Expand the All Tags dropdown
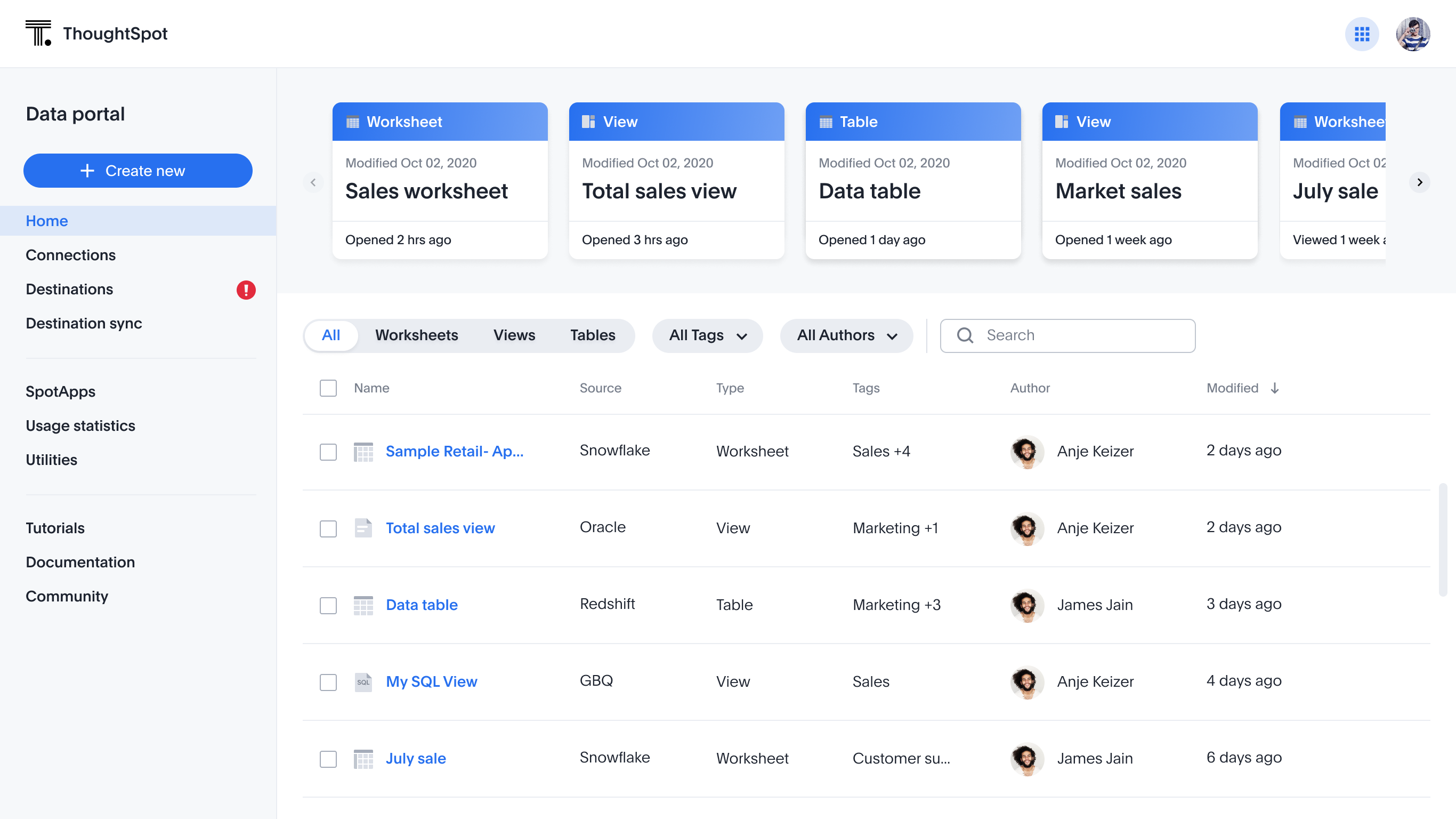This screenshot has width=1456, height=819. click(x=707, y=335)
